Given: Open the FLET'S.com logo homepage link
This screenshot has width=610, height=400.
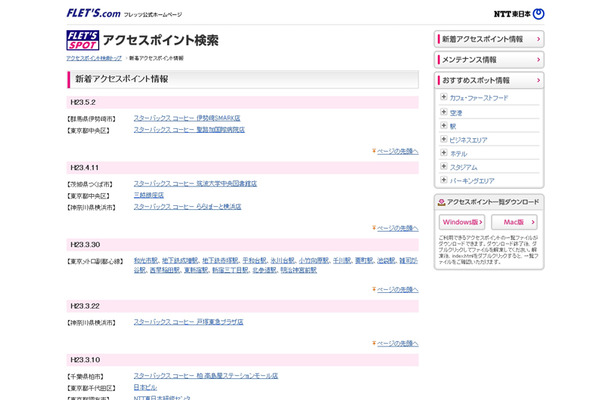Looking at the screenshot, I should tap(93, 13).
